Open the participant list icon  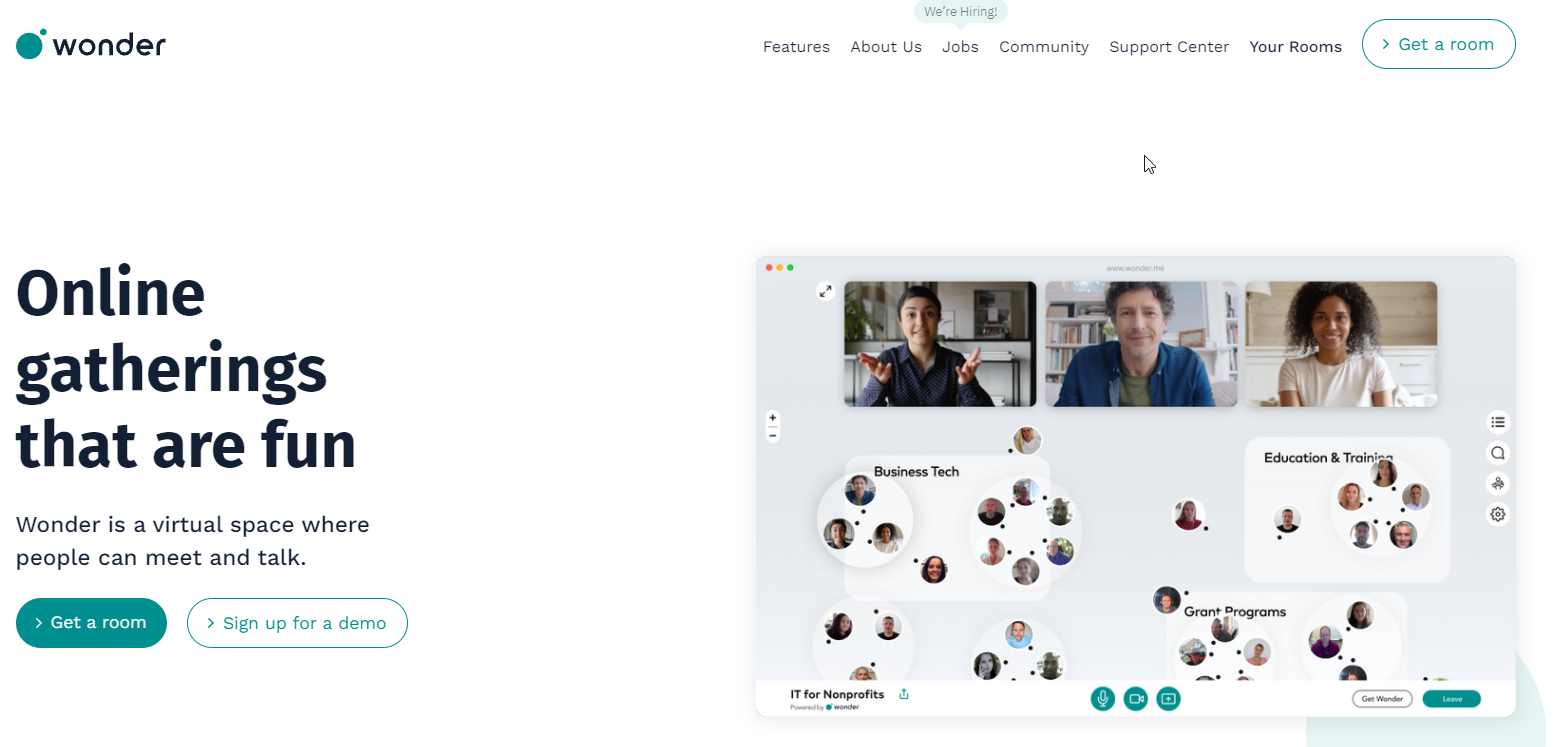(x=1497, y=422)
